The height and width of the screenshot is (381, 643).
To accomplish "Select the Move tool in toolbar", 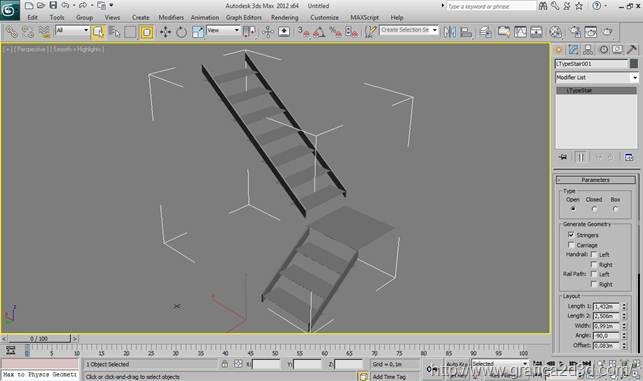I will point(165,32).
